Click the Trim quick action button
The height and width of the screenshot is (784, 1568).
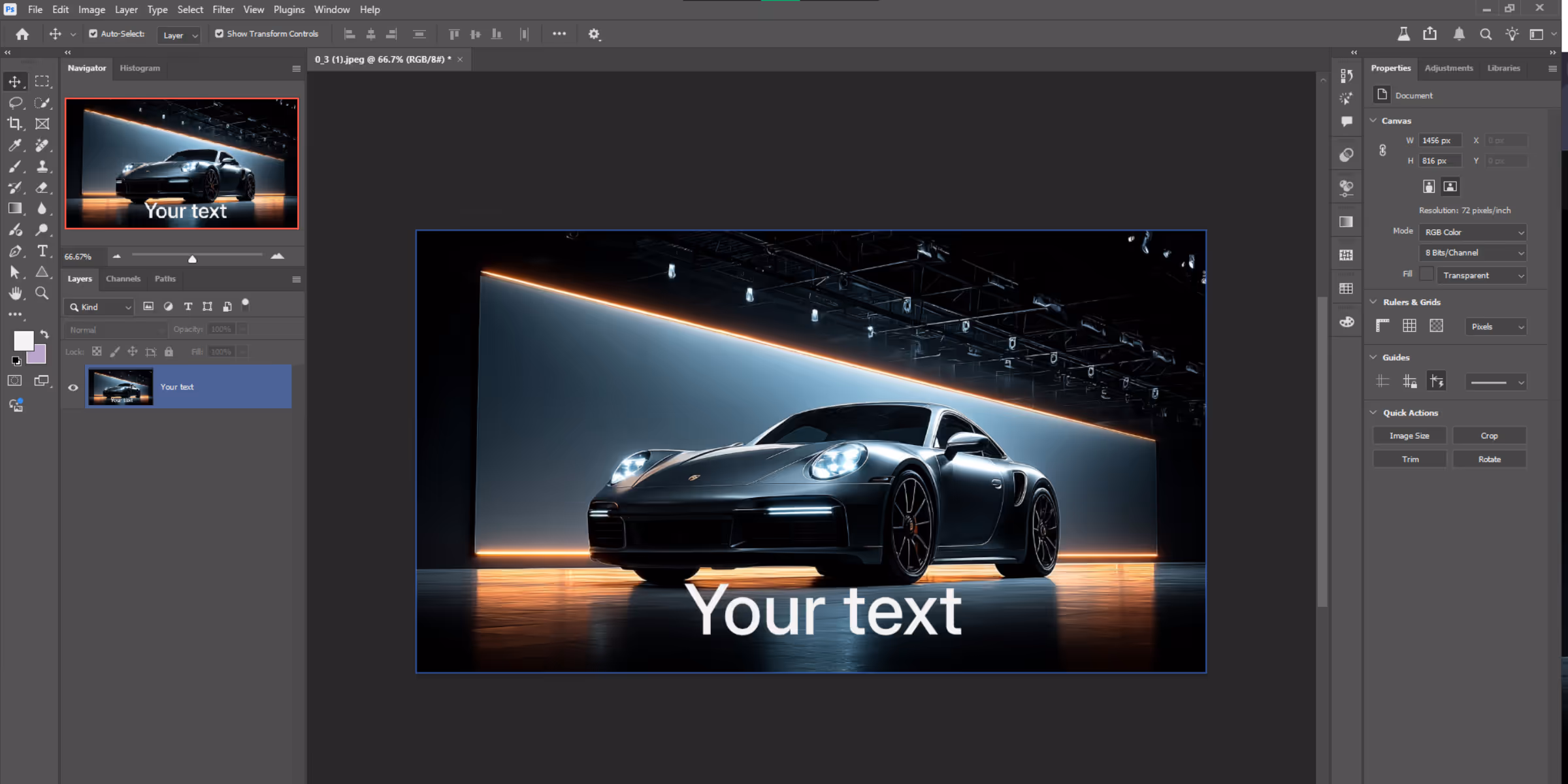pyautogui.click(x=1409, y=459)
